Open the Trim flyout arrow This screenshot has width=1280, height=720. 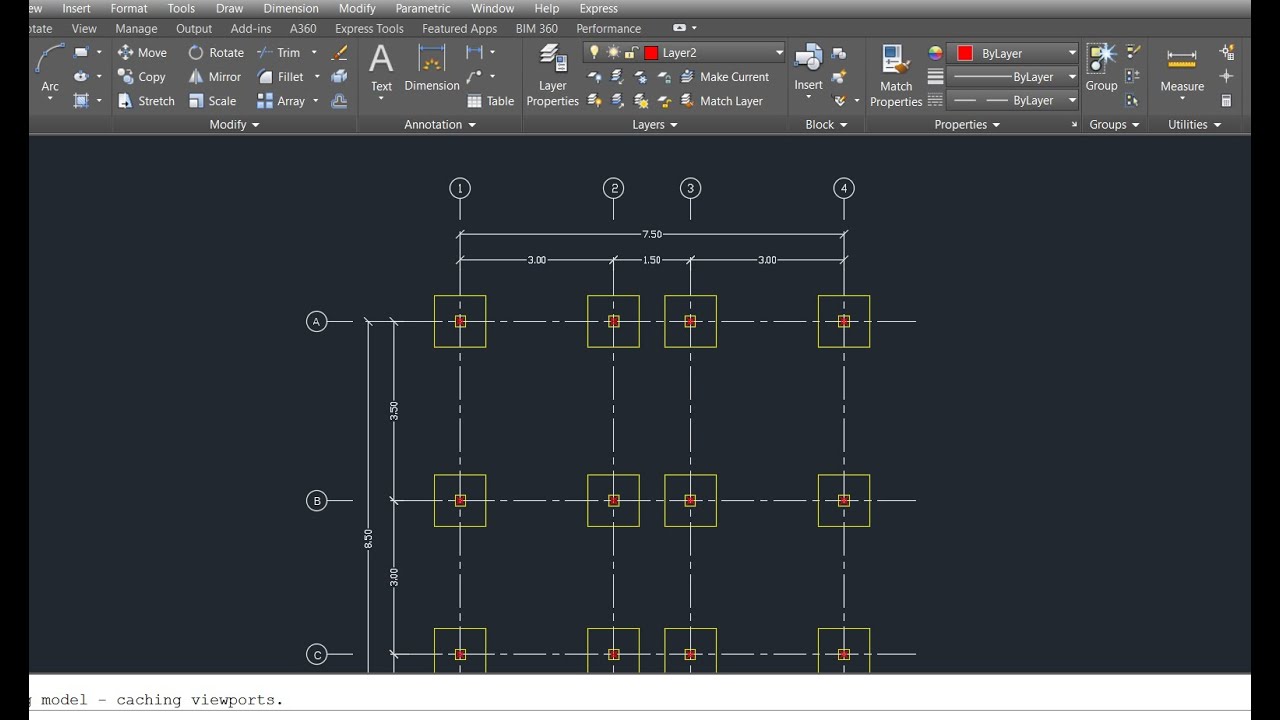point(314,52)
